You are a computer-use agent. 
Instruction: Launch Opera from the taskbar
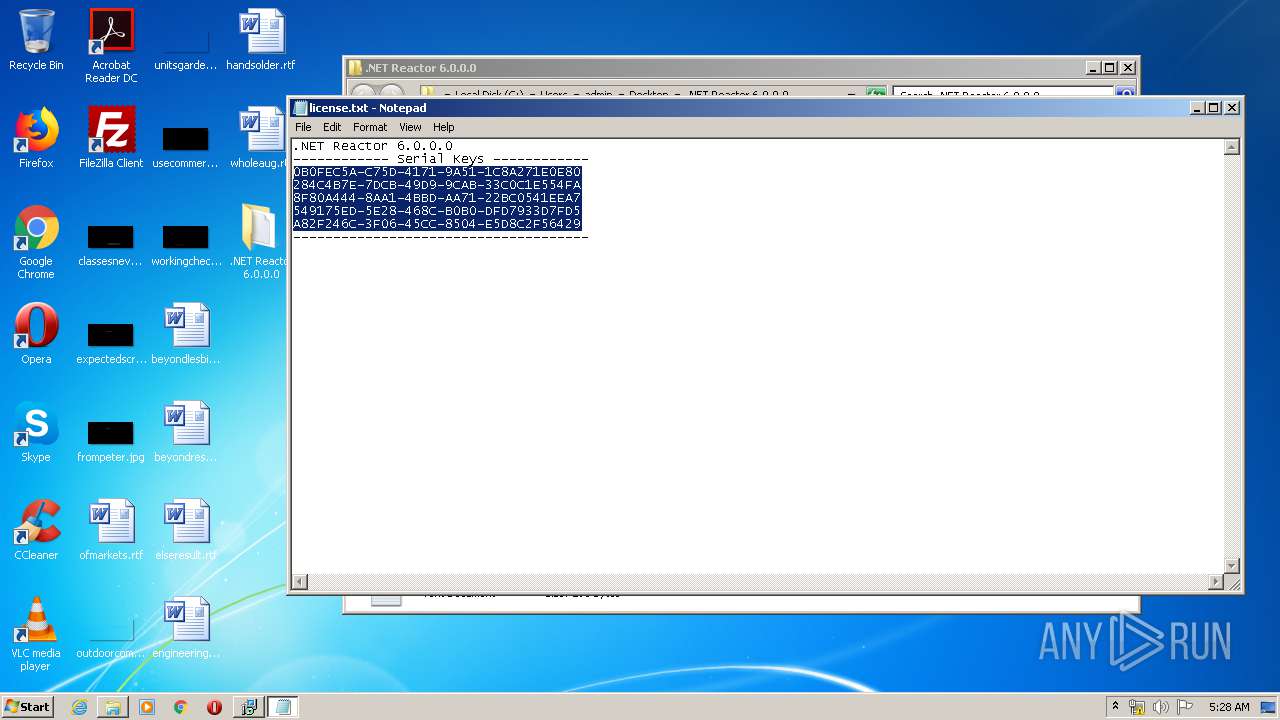point(214,707)
